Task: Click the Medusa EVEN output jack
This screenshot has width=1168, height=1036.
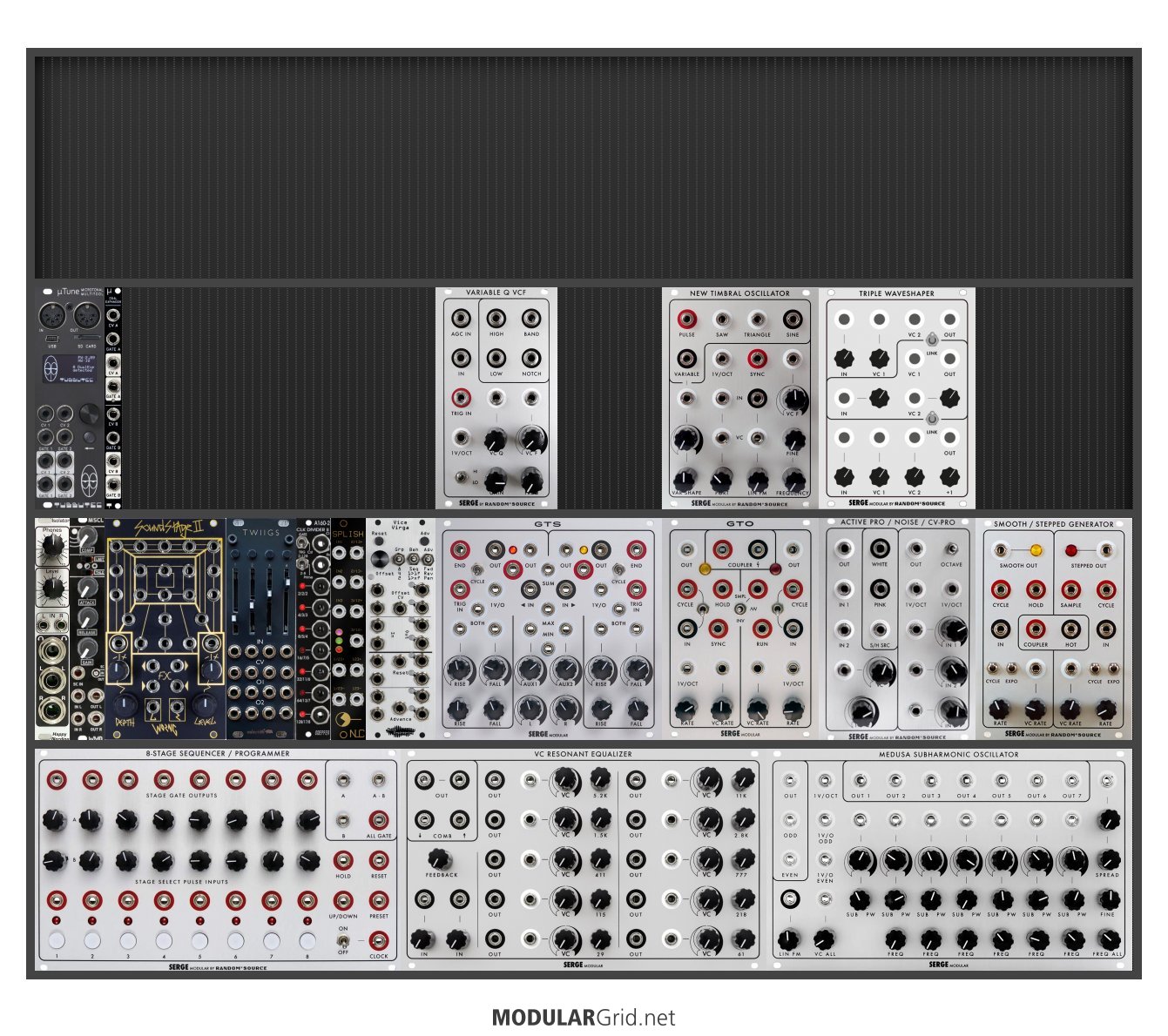Action: [790, 859]
